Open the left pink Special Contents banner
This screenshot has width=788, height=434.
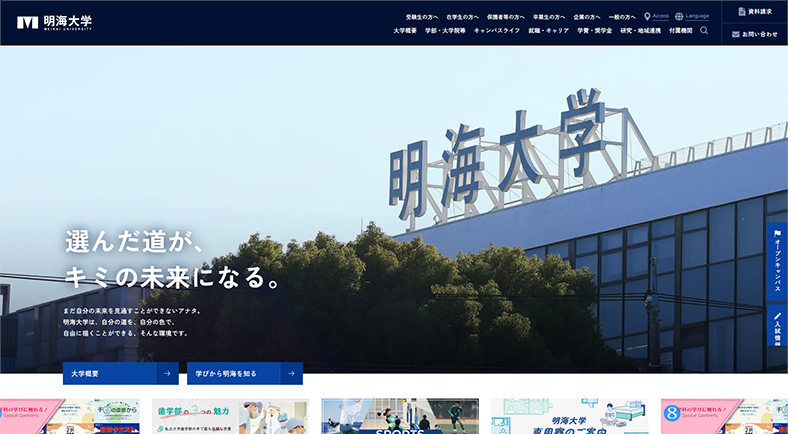(x=69, y=416)
